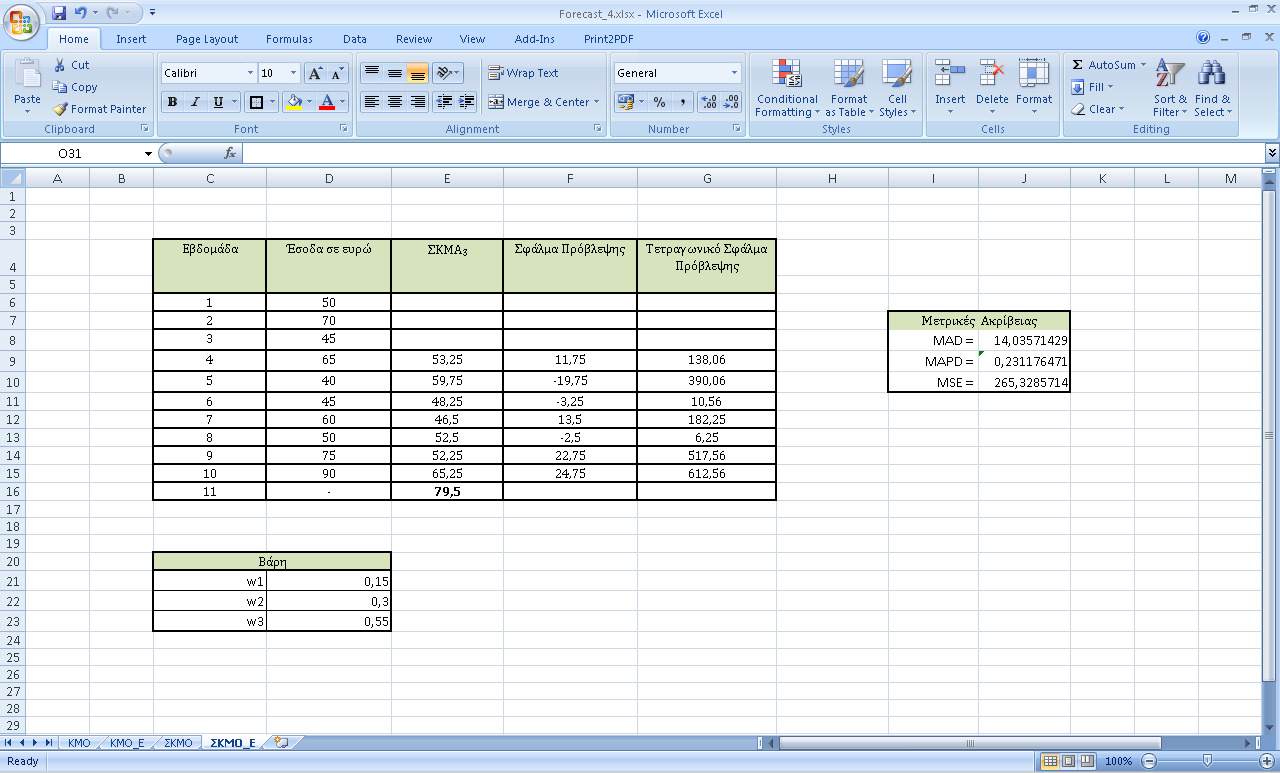Click the Insert Function fx button
This screenshot has height=773, width=1280.
[x=230, y=153]
